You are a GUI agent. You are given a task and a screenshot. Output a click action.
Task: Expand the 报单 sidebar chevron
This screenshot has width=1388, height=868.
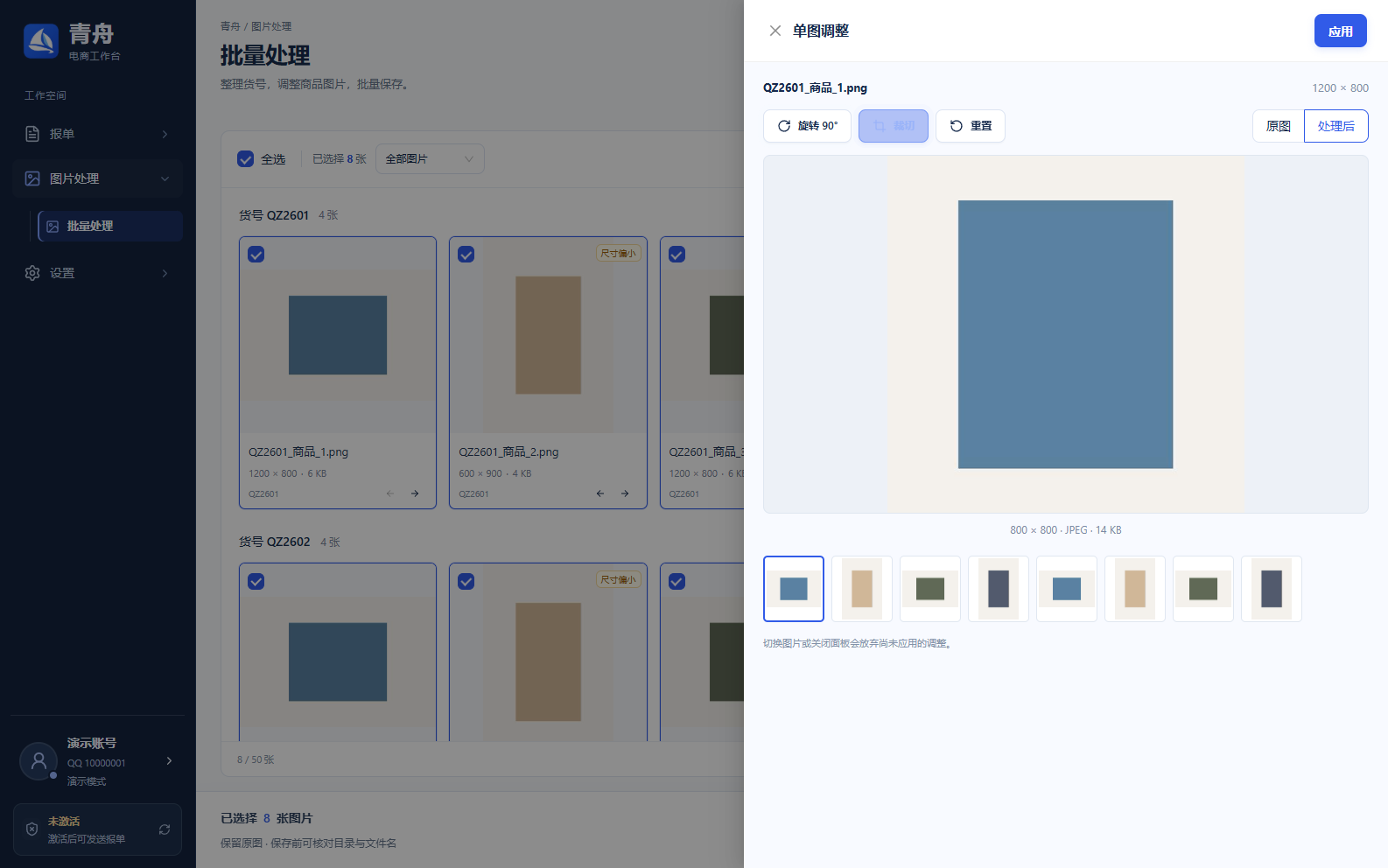click(165, 134)
